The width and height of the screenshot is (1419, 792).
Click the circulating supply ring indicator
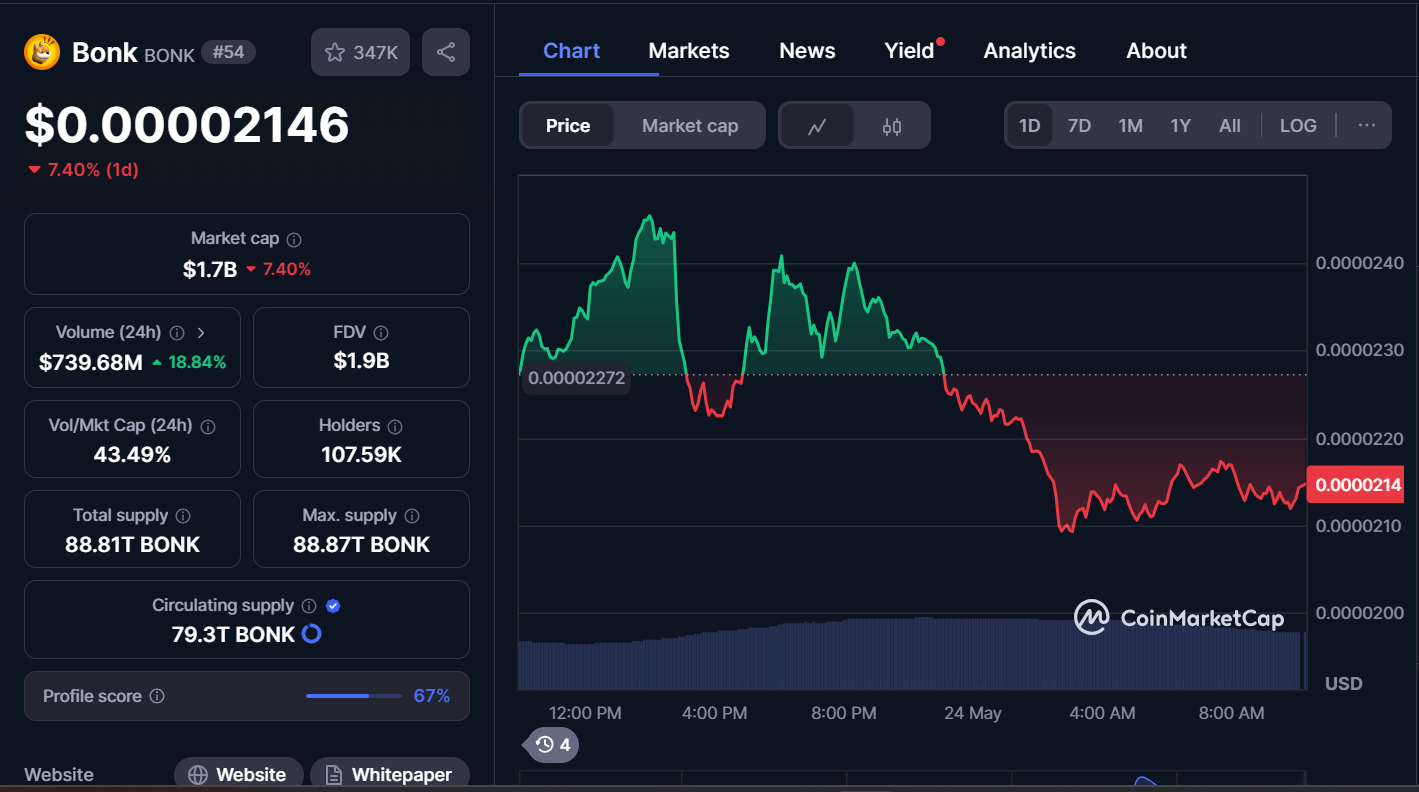coord(311,634)
